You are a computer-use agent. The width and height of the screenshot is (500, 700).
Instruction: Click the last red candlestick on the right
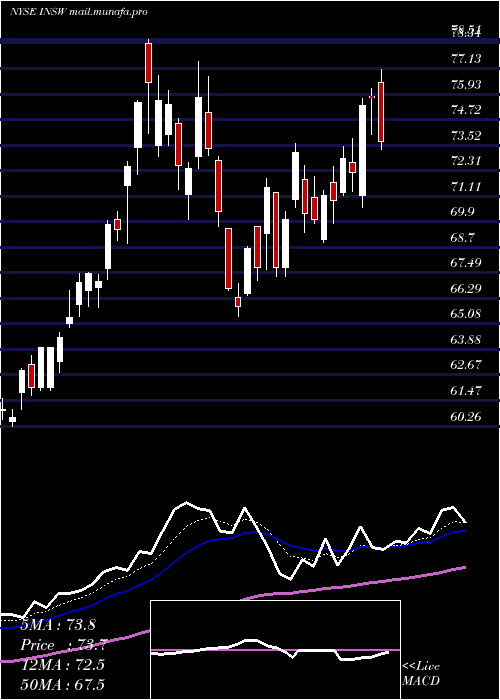point(381,112)
